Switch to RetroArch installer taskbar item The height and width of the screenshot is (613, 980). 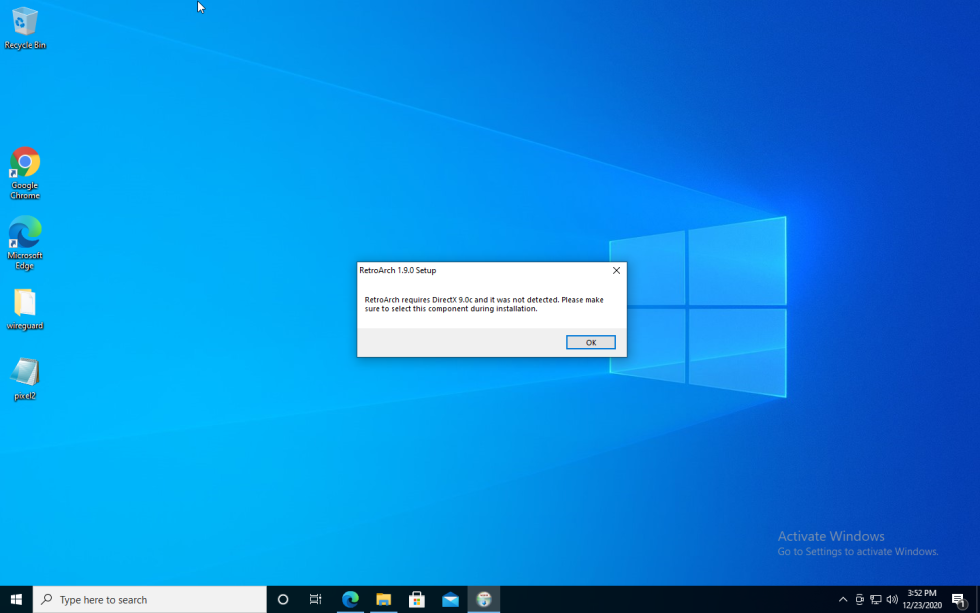tap(484, 599)
